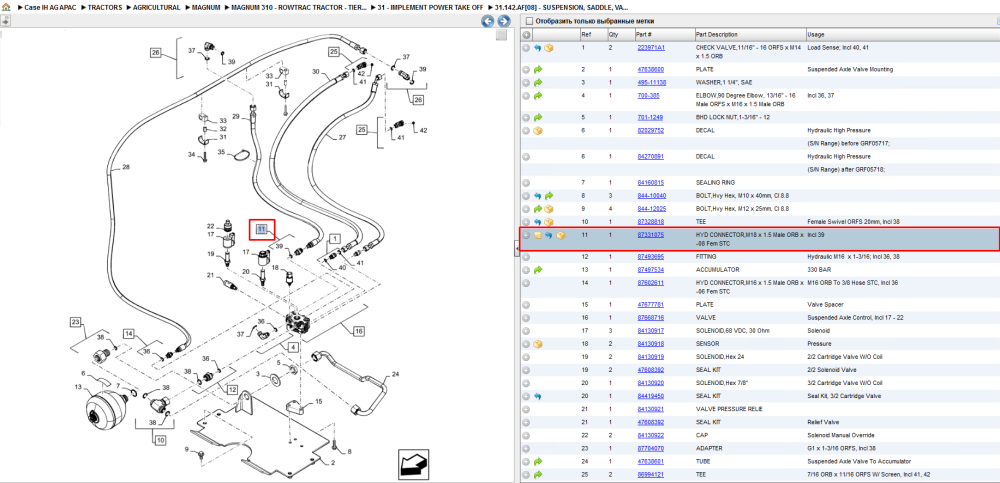Select the circle for ACCUMULATOR row

[x=526, y=270]
